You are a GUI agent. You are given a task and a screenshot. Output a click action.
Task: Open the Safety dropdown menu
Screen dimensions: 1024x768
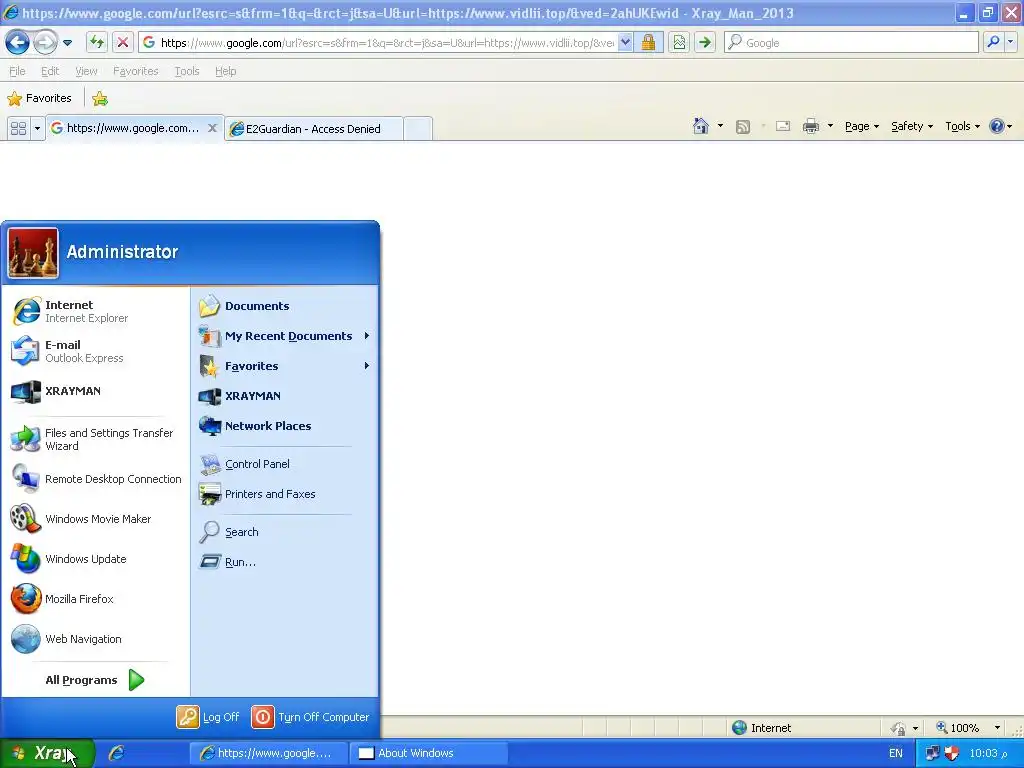click(912, 126)
